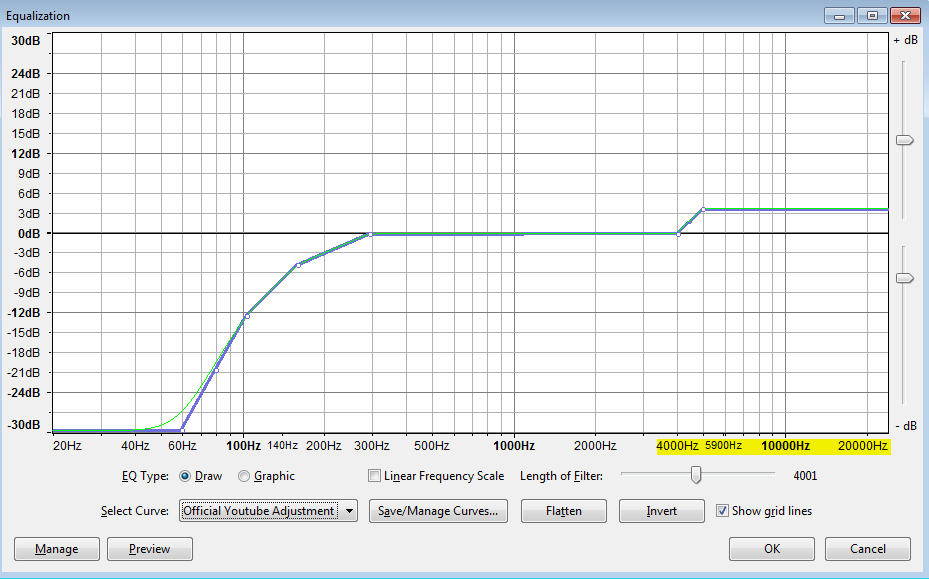
Task: Click the 20000Hz highlighted axis label
Action: 863,446
